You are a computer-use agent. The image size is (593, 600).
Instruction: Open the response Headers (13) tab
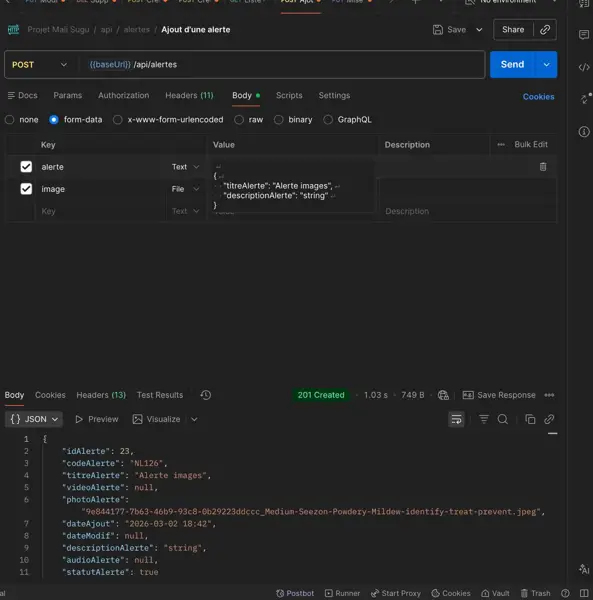[x=101, y=395]
